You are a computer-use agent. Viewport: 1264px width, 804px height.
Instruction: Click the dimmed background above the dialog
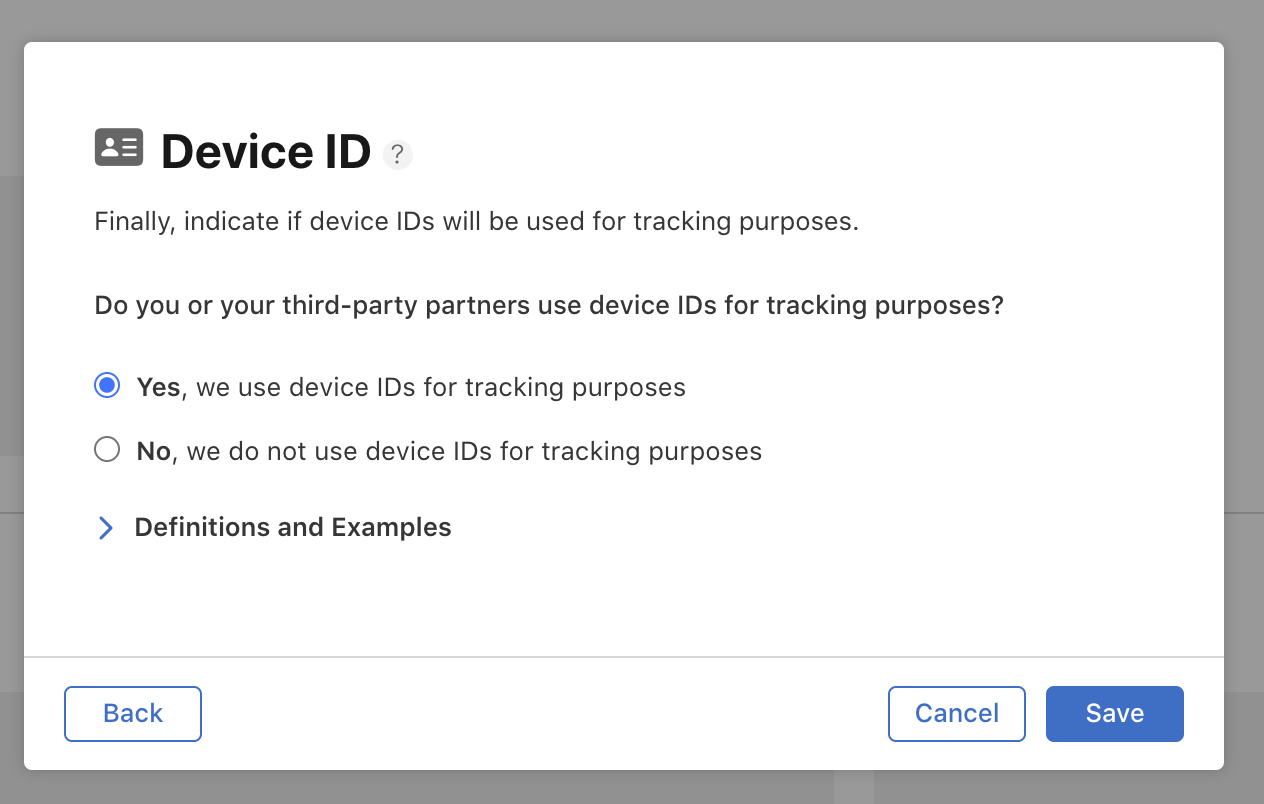[632, 20]
